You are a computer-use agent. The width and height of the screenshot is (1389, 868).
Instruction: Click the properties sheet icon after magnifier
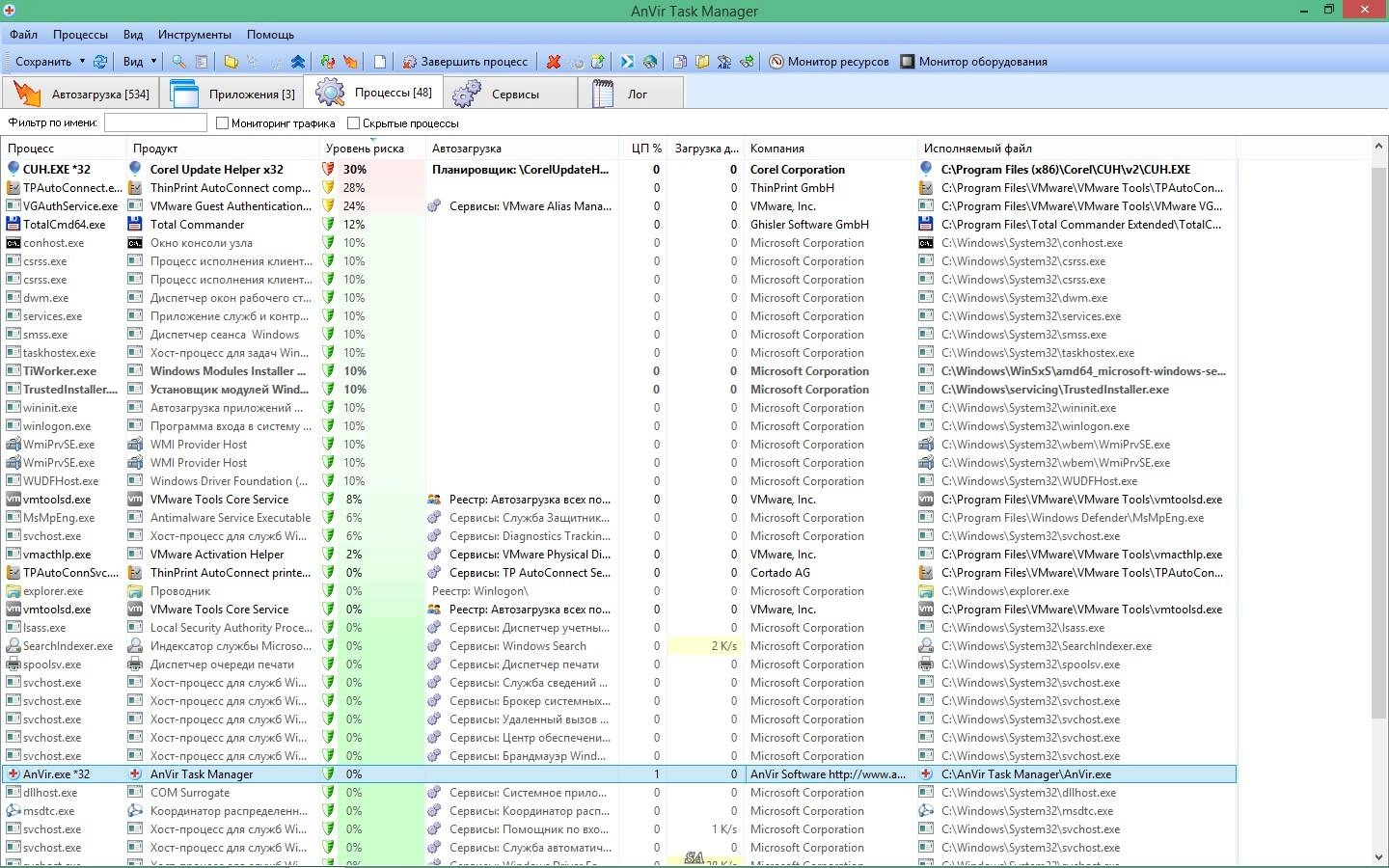pyautogui.click(x=202, y=61)
